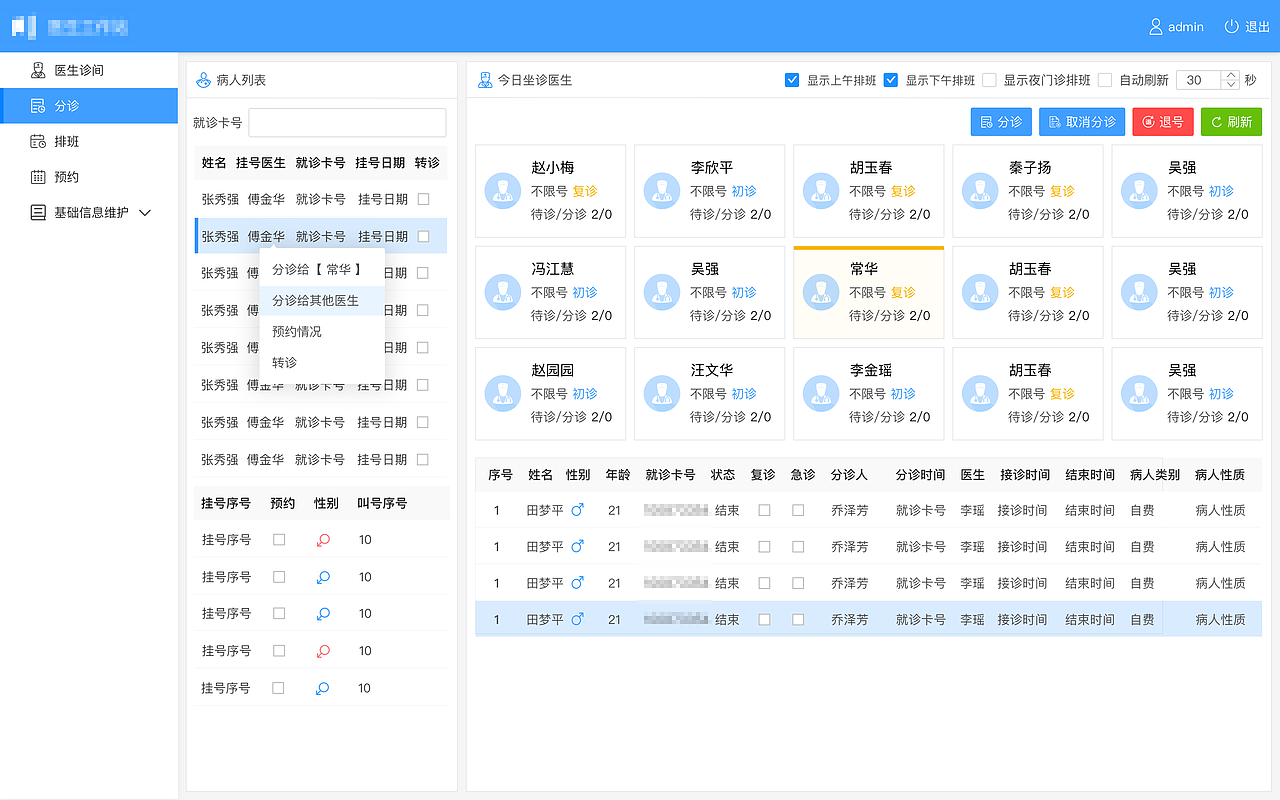Click the avatar of doctor 冯江慧
The height and width of the screenshot is (800, 1280).
[503, 292]
